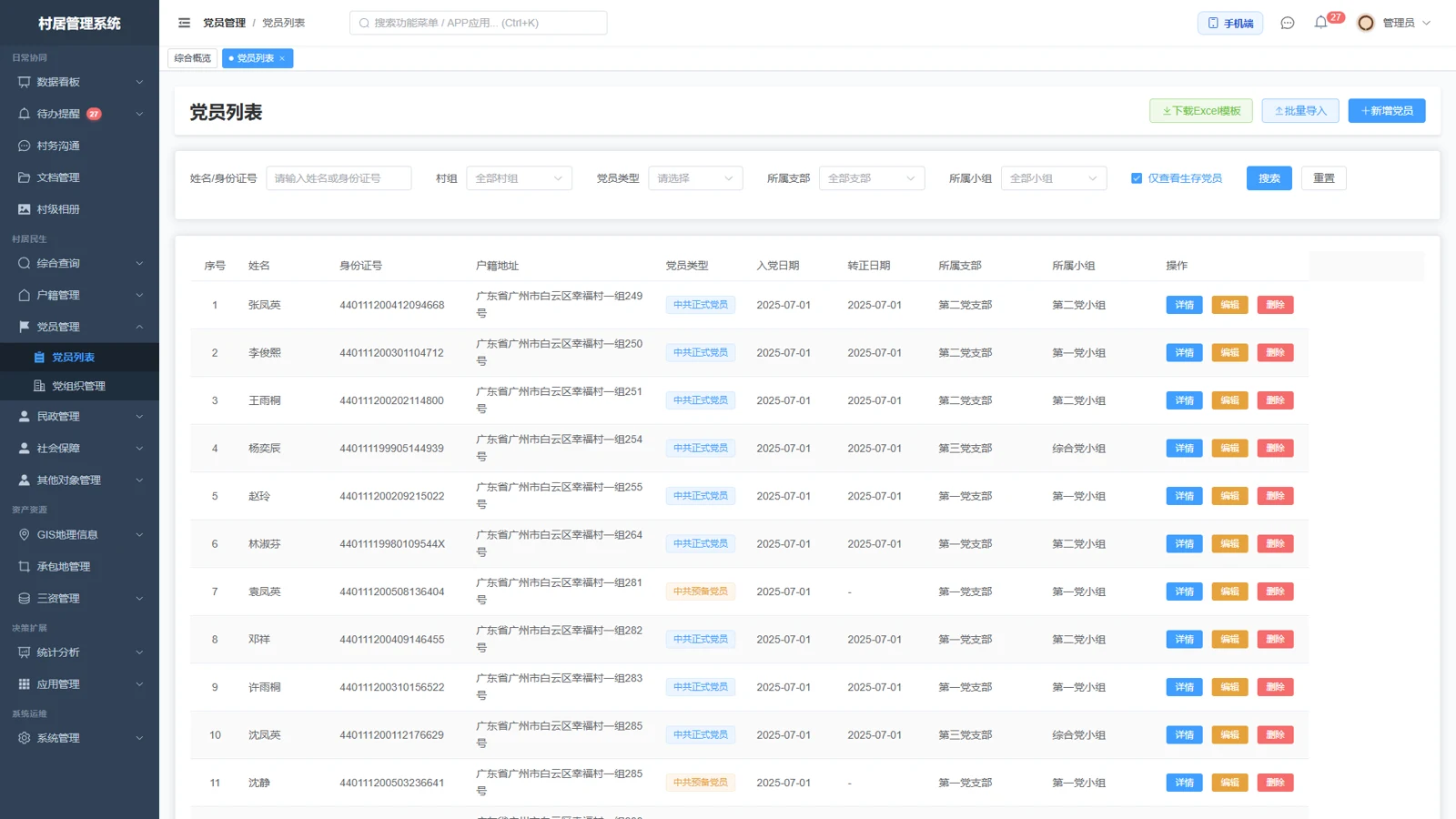The image size is (1456, 819).
Task: Close the 党员列表 tab
Action: (282, 58)
